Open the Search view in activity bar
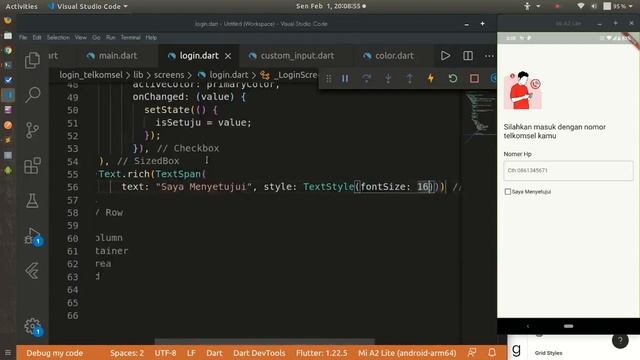Screen dimensions: 640x360 (32, 95)
